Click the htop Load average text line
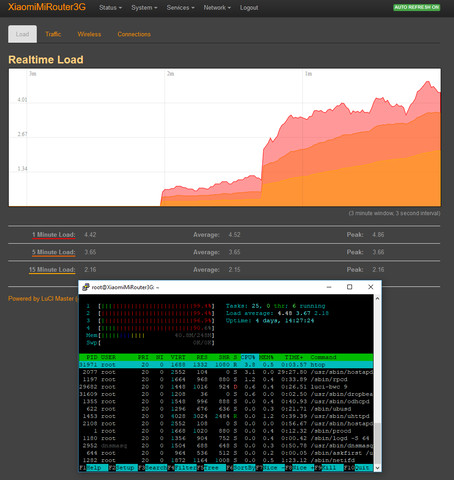 pyautogui.click(x=277, y=313)
